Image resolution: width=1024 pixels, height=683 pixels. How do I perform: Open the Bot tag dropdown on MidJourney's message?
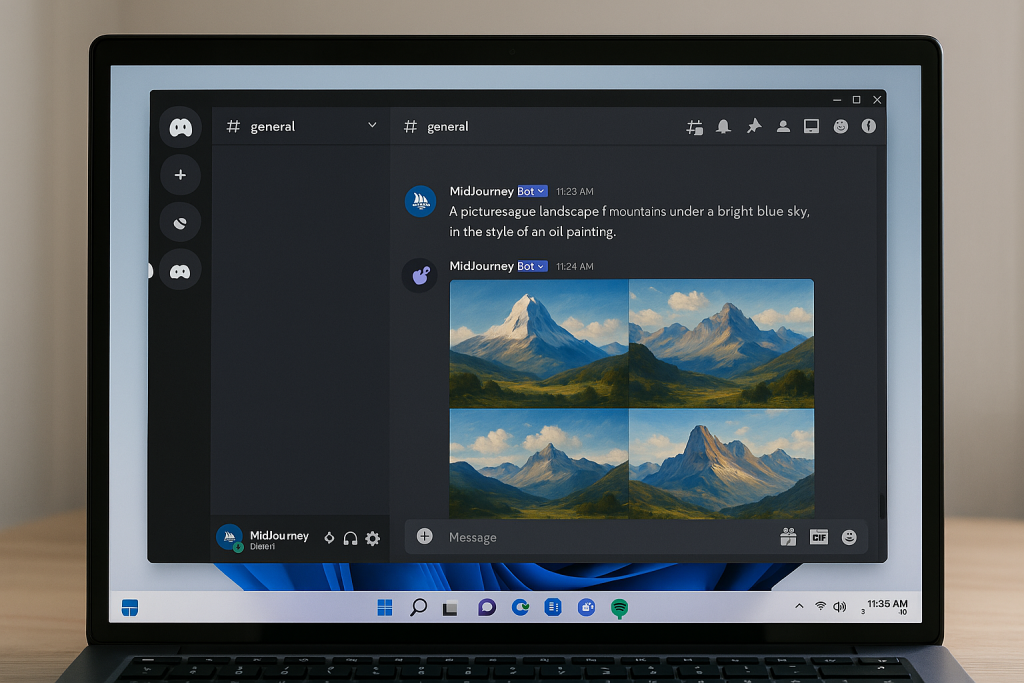[x=531, y=191]
